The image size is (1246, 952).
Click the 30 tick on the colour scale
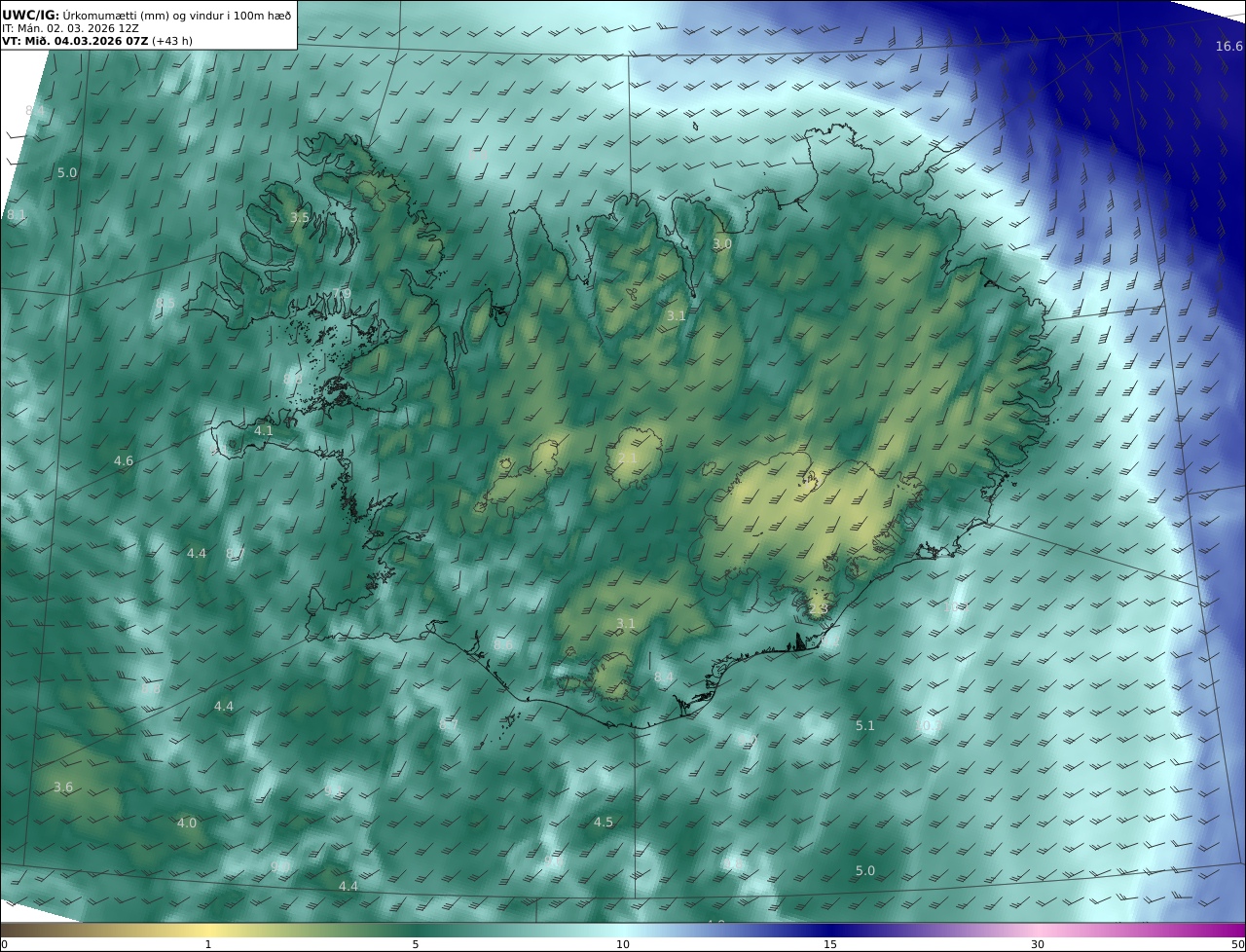coord(1038,944)
